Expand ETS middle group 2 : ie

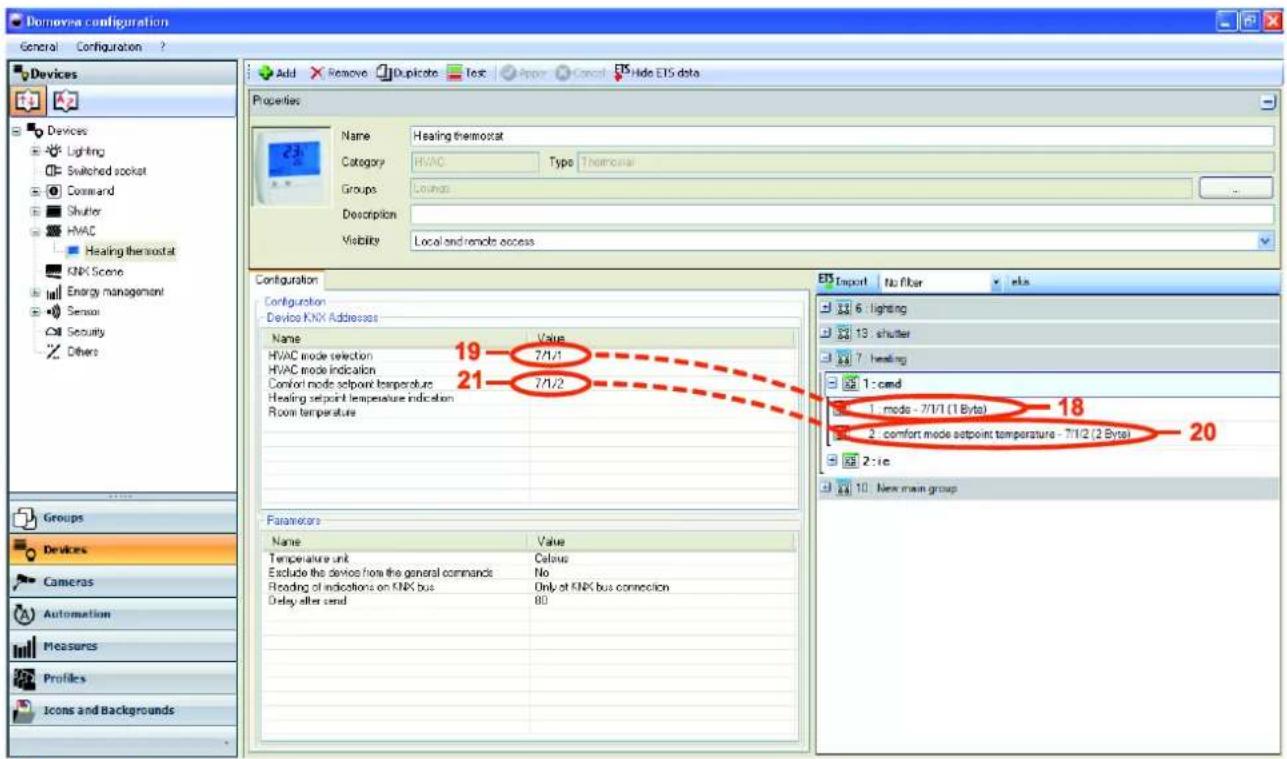click(831, 460)
